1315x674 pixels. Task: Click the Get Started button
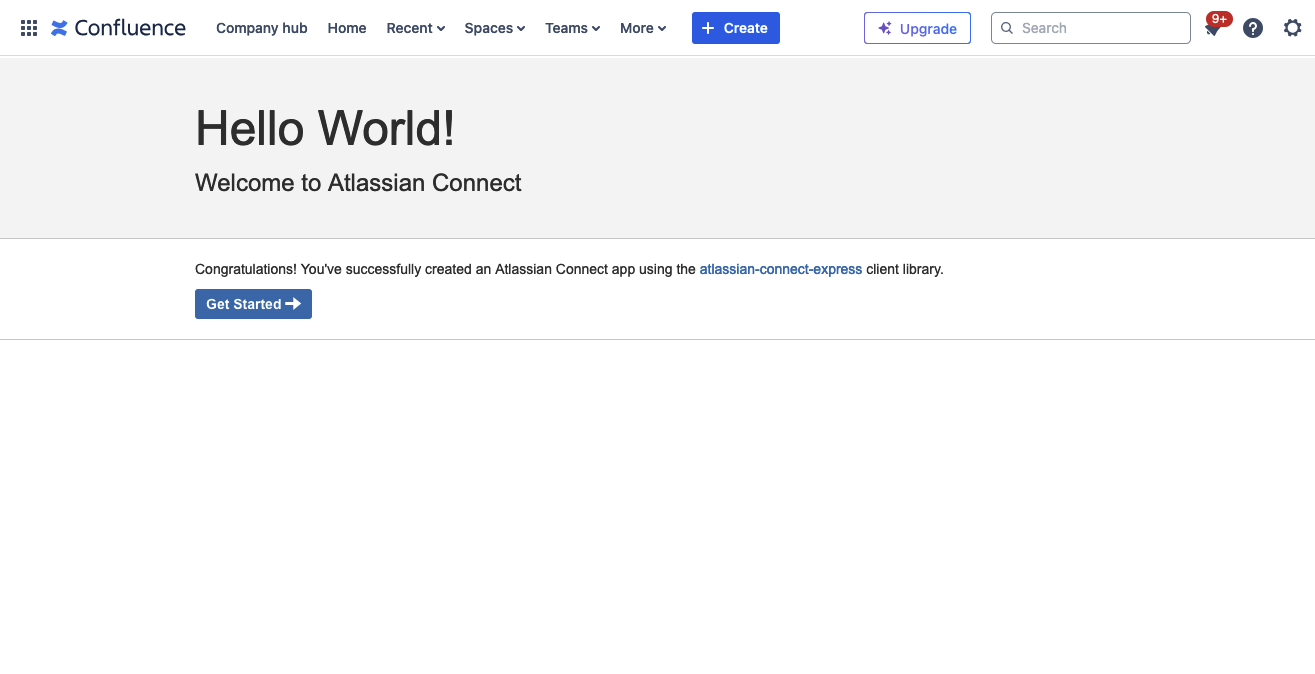pos(253,304)
